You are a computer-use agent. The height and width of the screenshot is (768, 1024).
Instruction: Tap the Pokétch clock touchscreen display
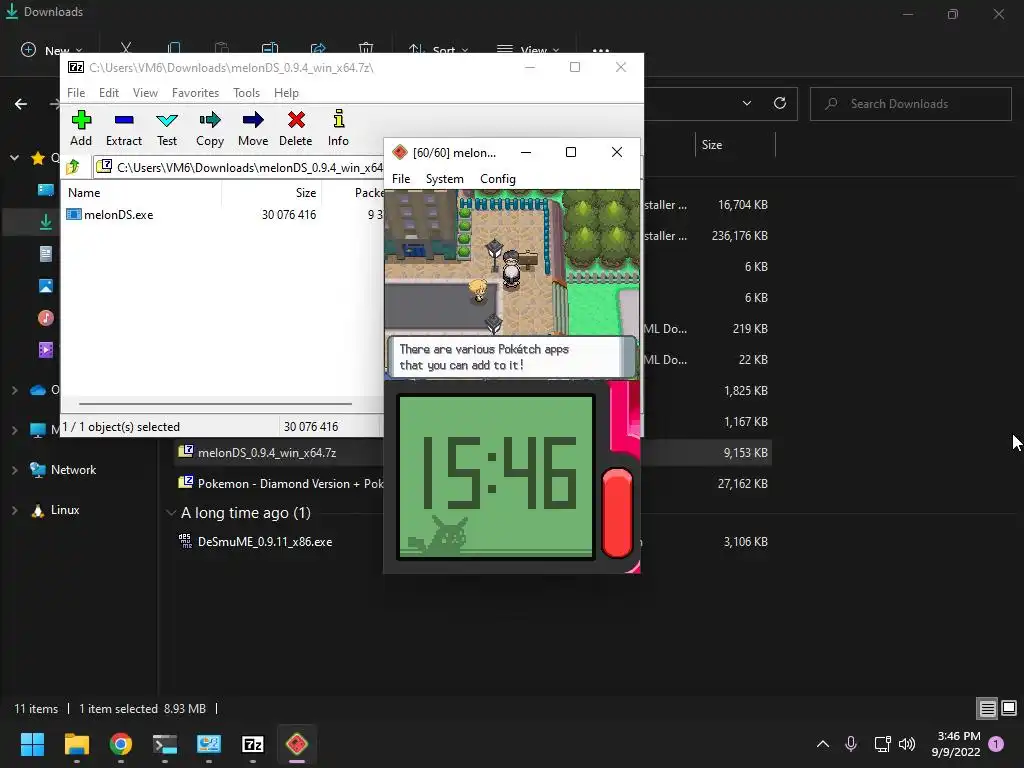pyautogui.click(x=496, y=477)
